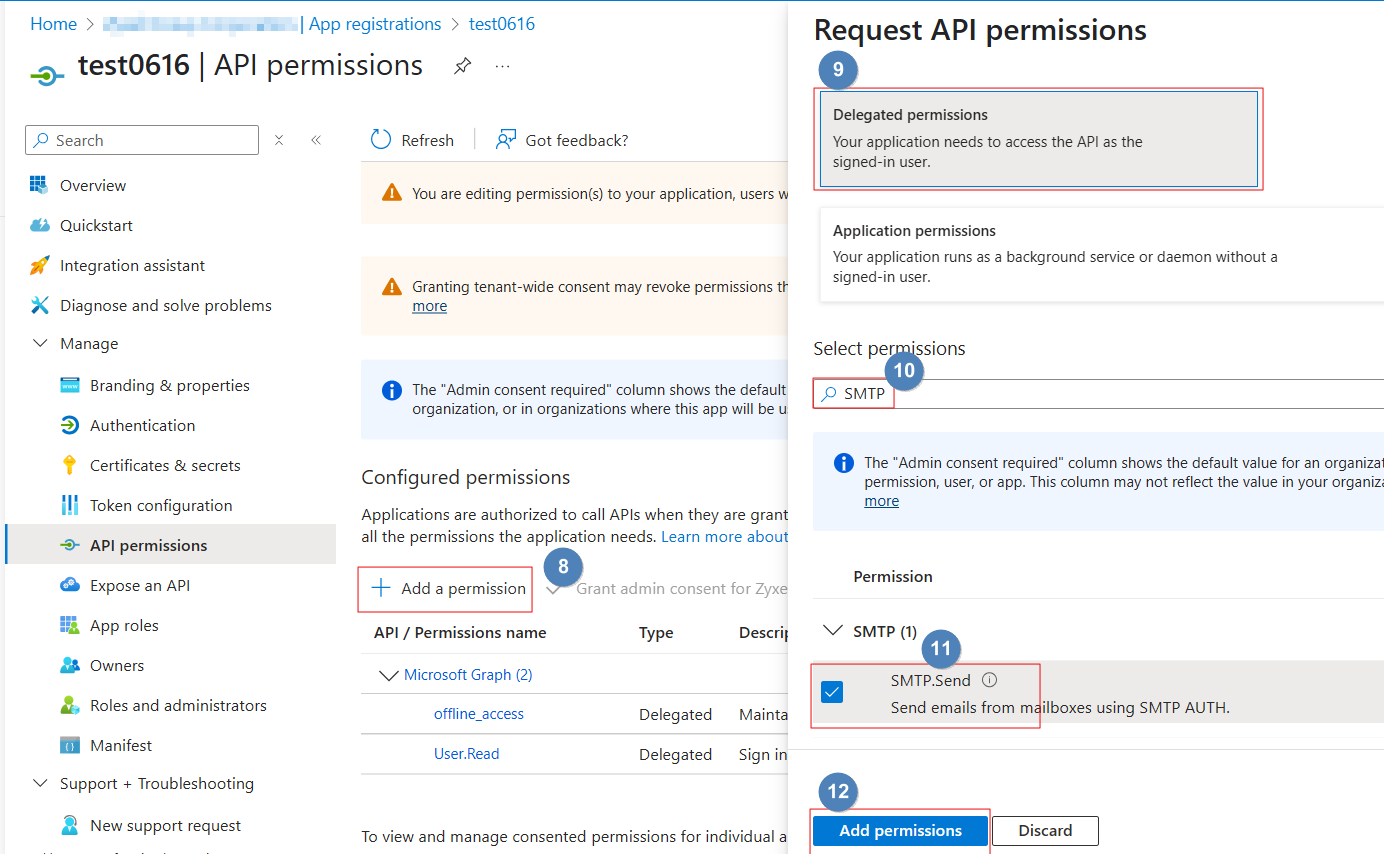Uncheck the SMTP.Send permission checkbox

(x=832, y=692)
